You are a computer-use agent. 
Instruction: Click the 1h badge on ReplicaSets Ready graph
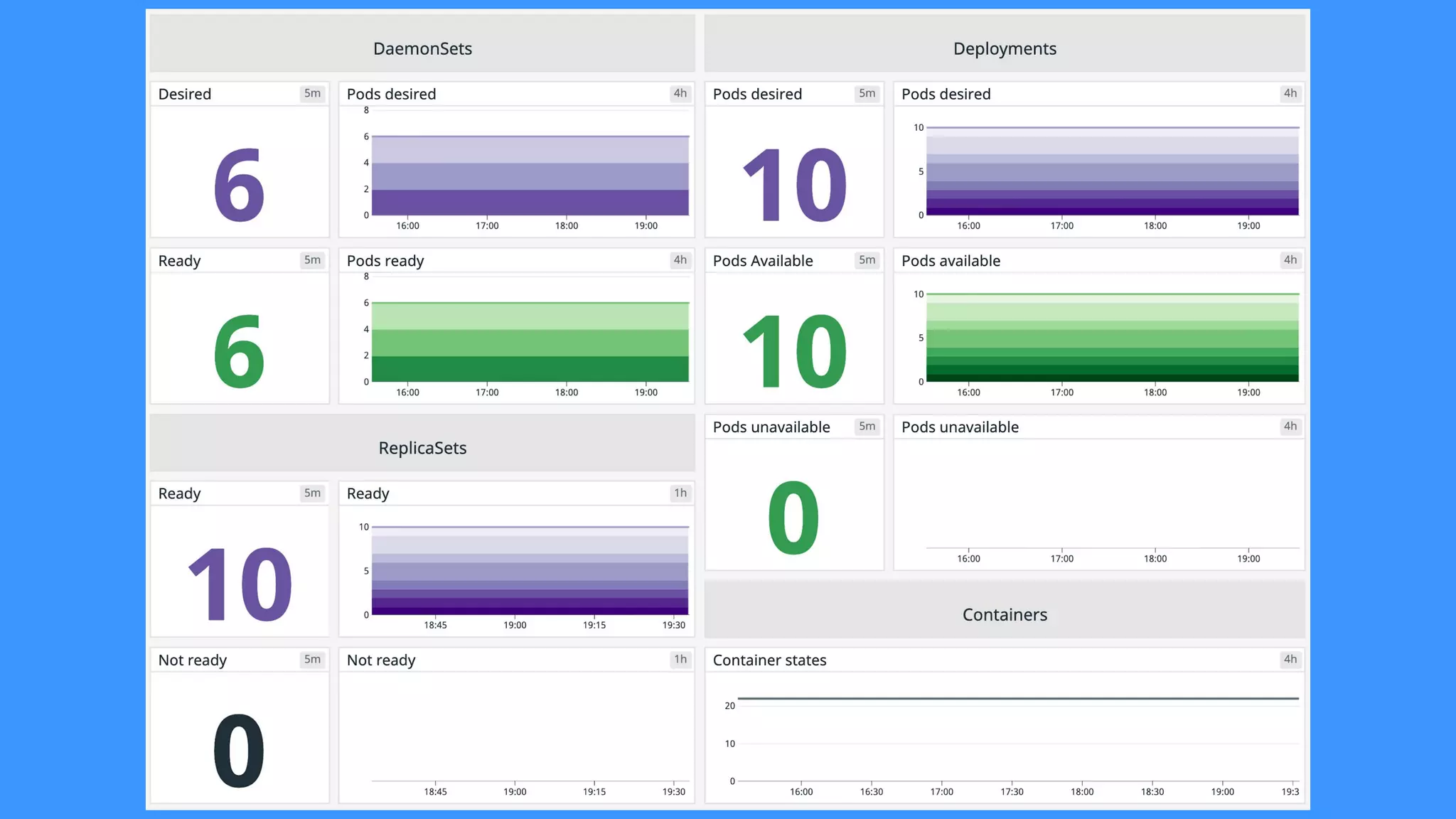tap(680, 493)
